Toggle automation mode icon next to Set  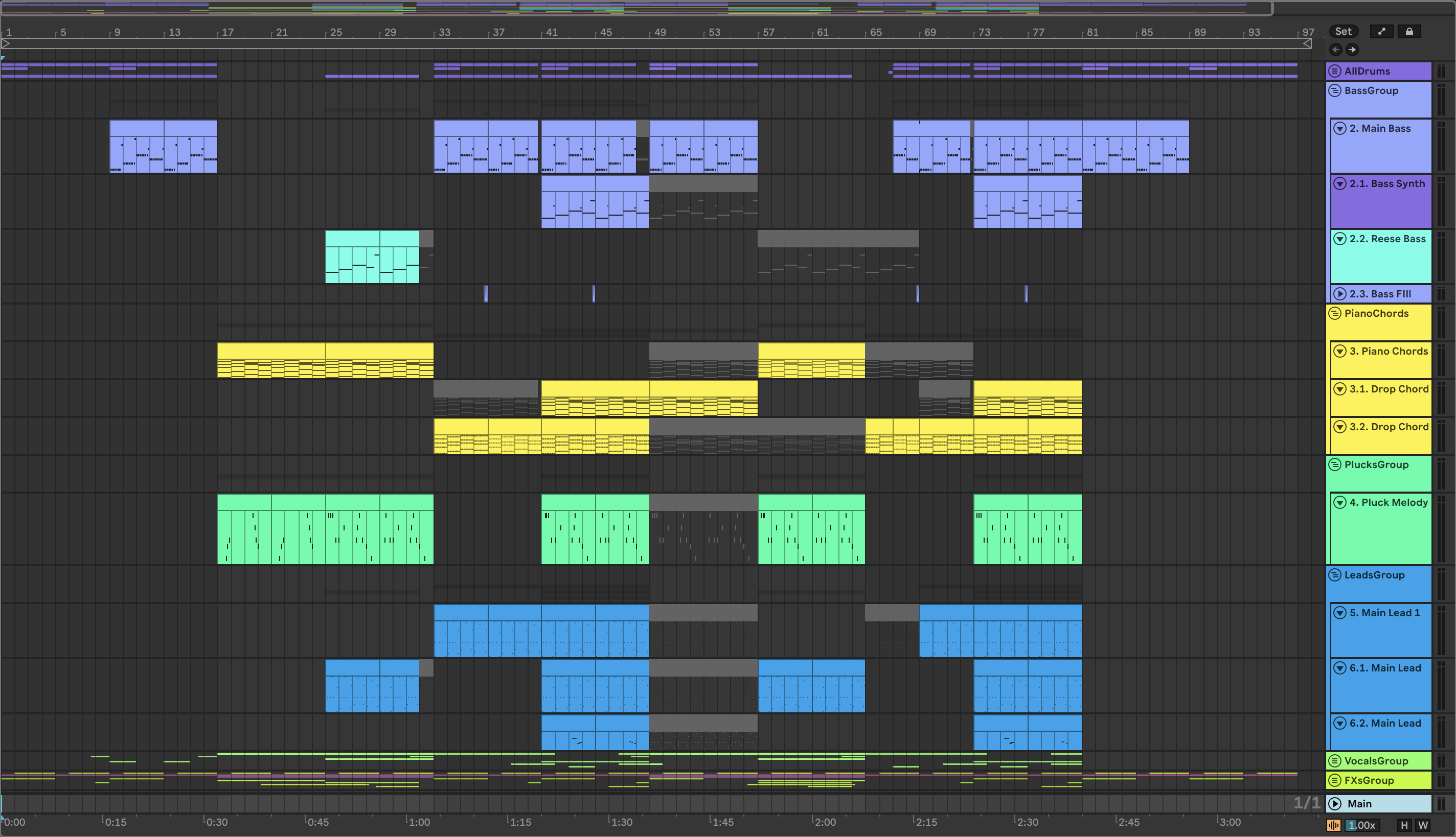pyautogui.click(x=1381, y=32)
